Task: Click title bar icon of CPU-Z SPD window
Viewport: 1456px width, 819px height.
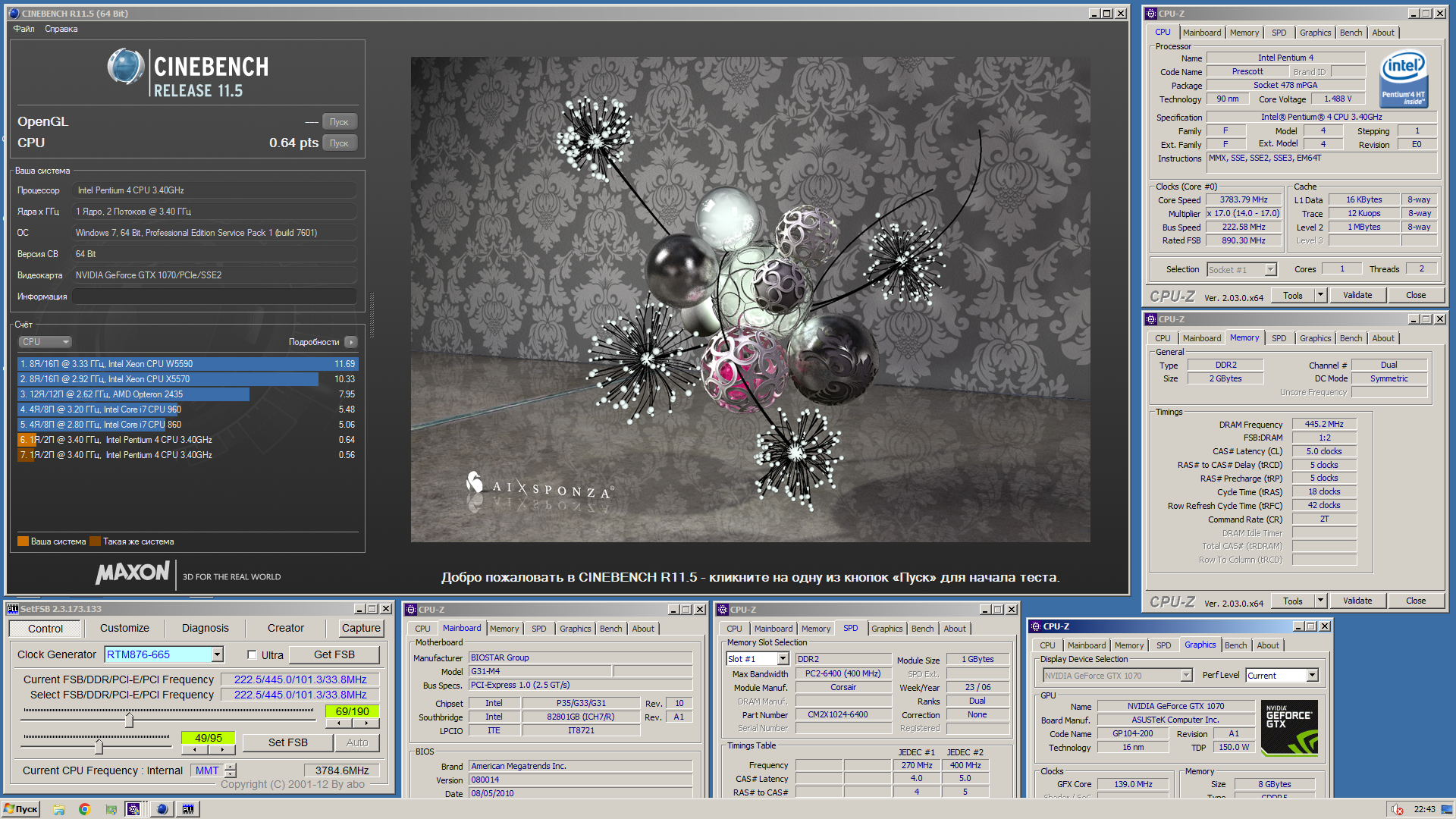Action: pos(723,610)
